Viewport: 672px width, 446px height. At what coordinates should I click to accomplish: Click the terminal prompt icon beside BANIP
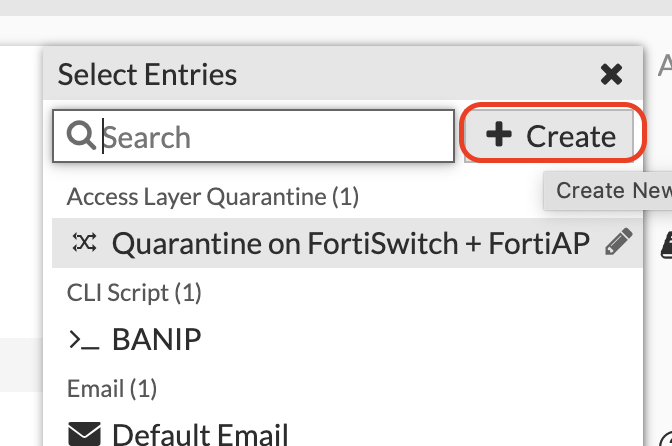84,340
